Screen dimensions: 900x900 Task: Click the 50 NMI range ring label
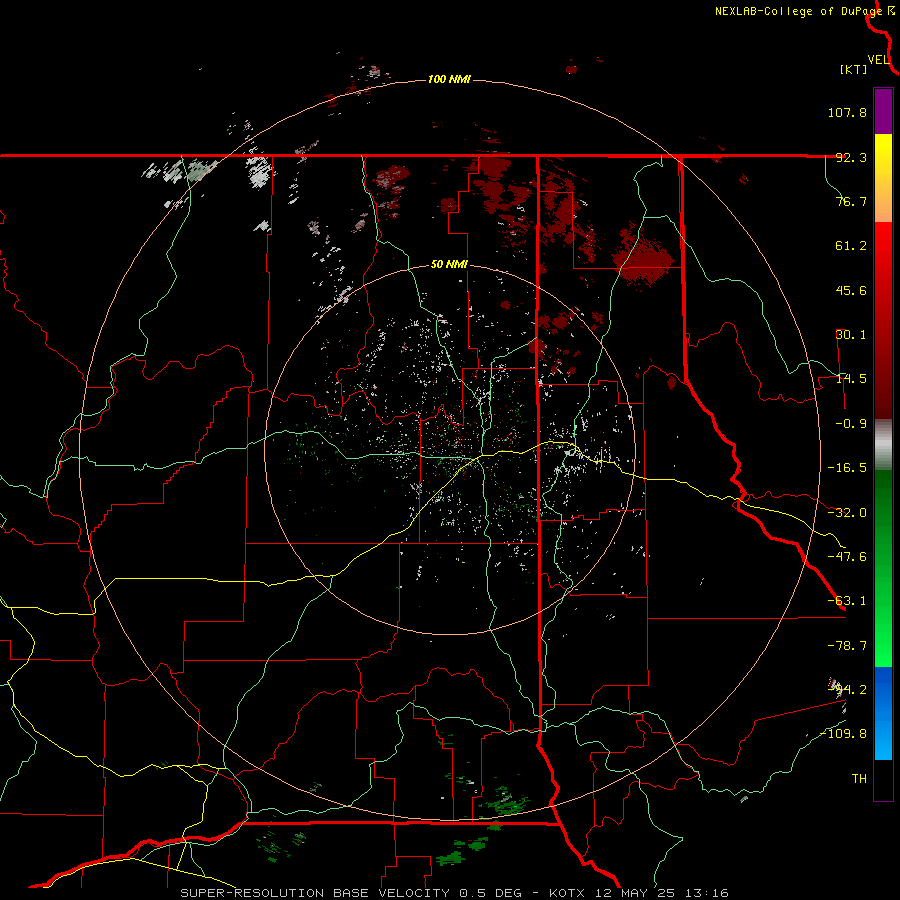[449, 265]
